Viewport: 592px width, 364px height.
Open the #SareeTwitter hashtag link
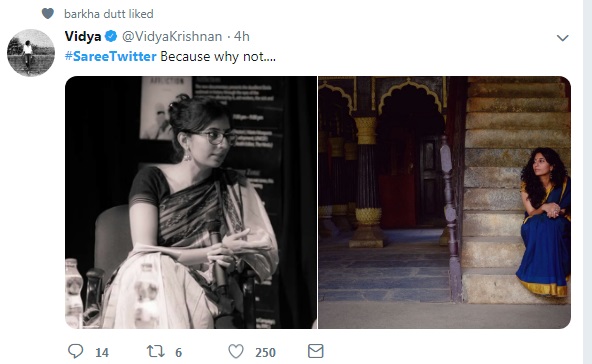click(x=110, y=56)
